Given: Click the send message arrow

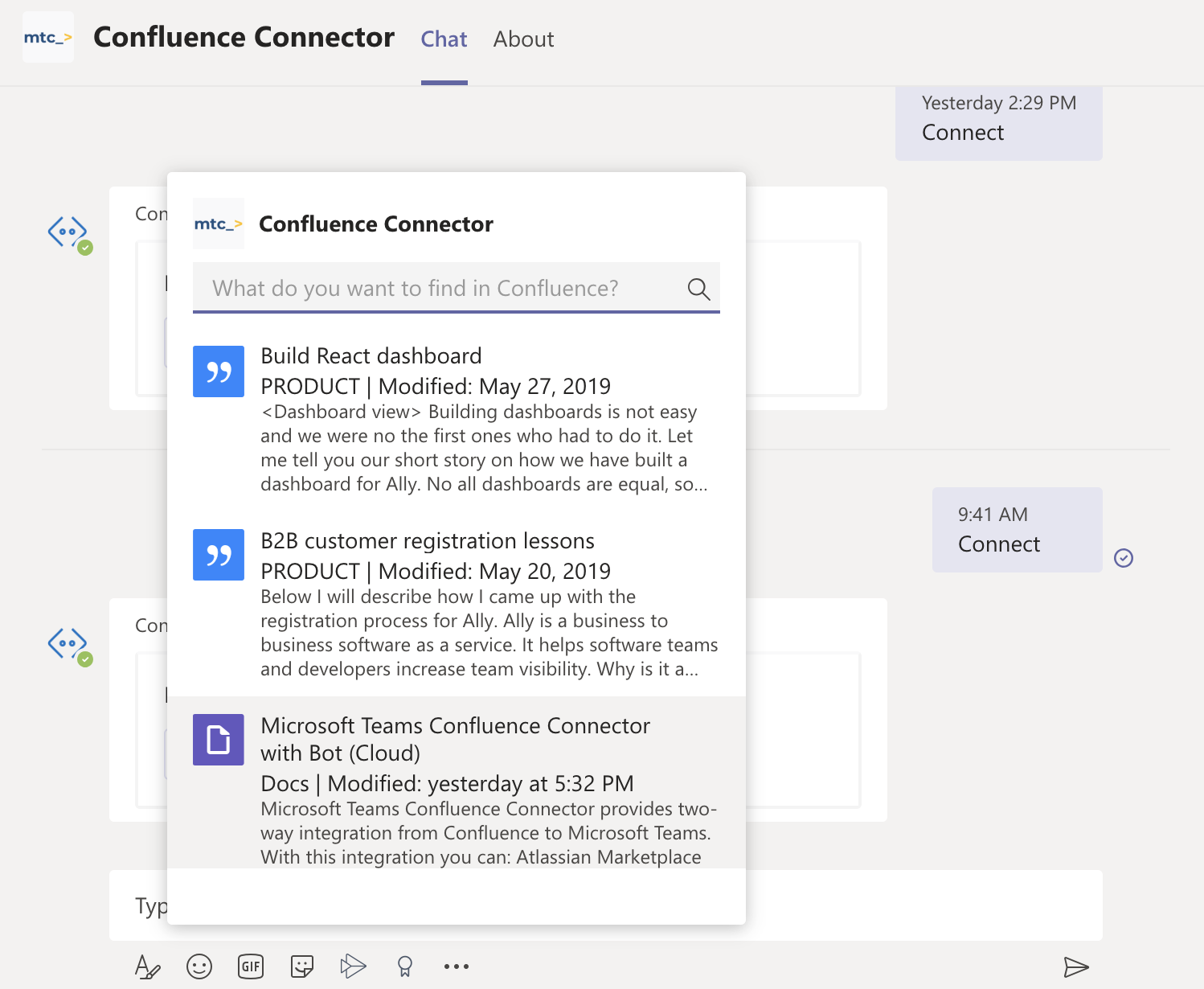Looking at the screenshot, I should click(x=1076, y=966).
